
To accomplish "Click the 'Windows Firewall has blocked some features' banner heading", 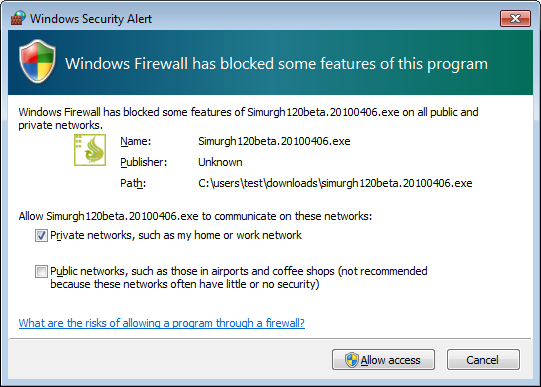I will pyautogui.click(x=276, y=64).
